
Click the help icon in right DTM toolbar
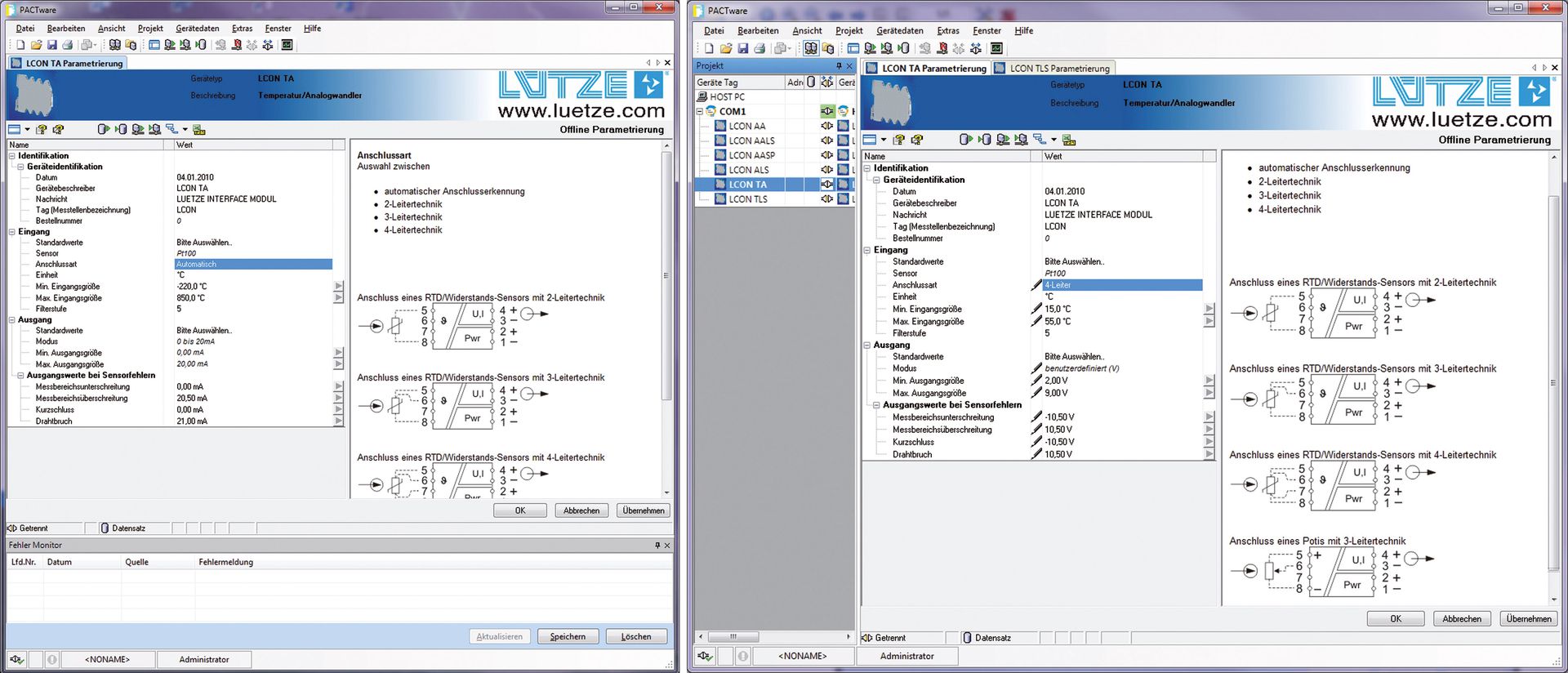tap(898, 140)
